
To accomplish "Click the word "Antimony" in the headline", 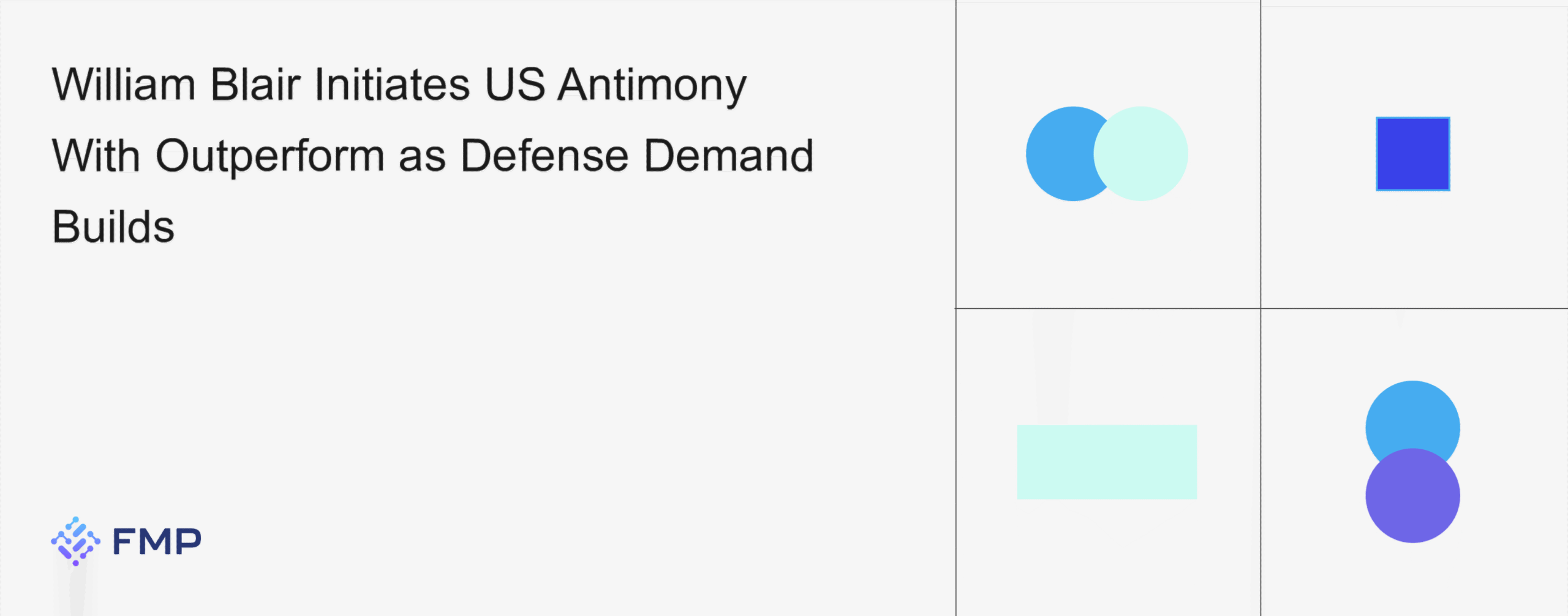I will coord(652,86).
